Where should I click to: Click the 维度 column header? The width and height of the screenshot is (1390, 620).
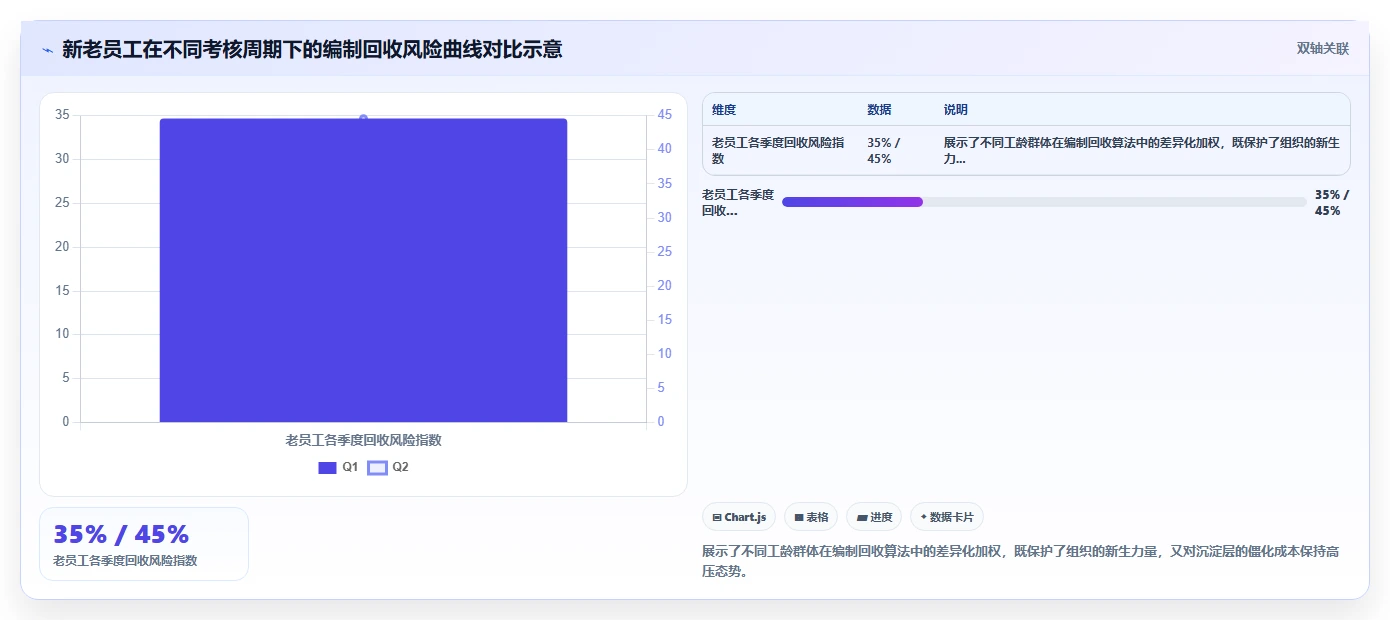(x=724, y=110)
